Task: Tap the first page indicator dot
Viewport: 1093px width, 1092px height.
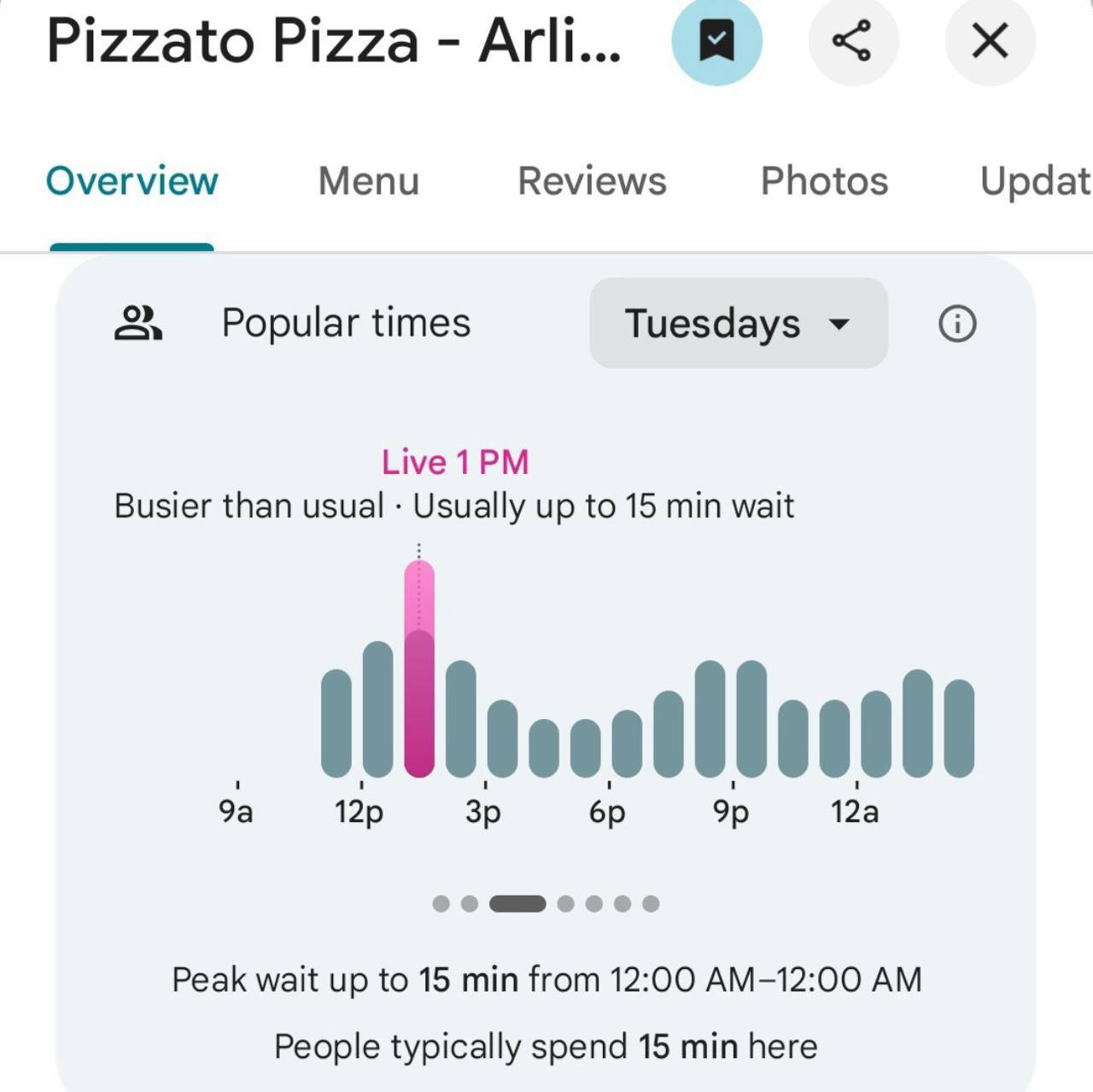Action: coord(441,903)
